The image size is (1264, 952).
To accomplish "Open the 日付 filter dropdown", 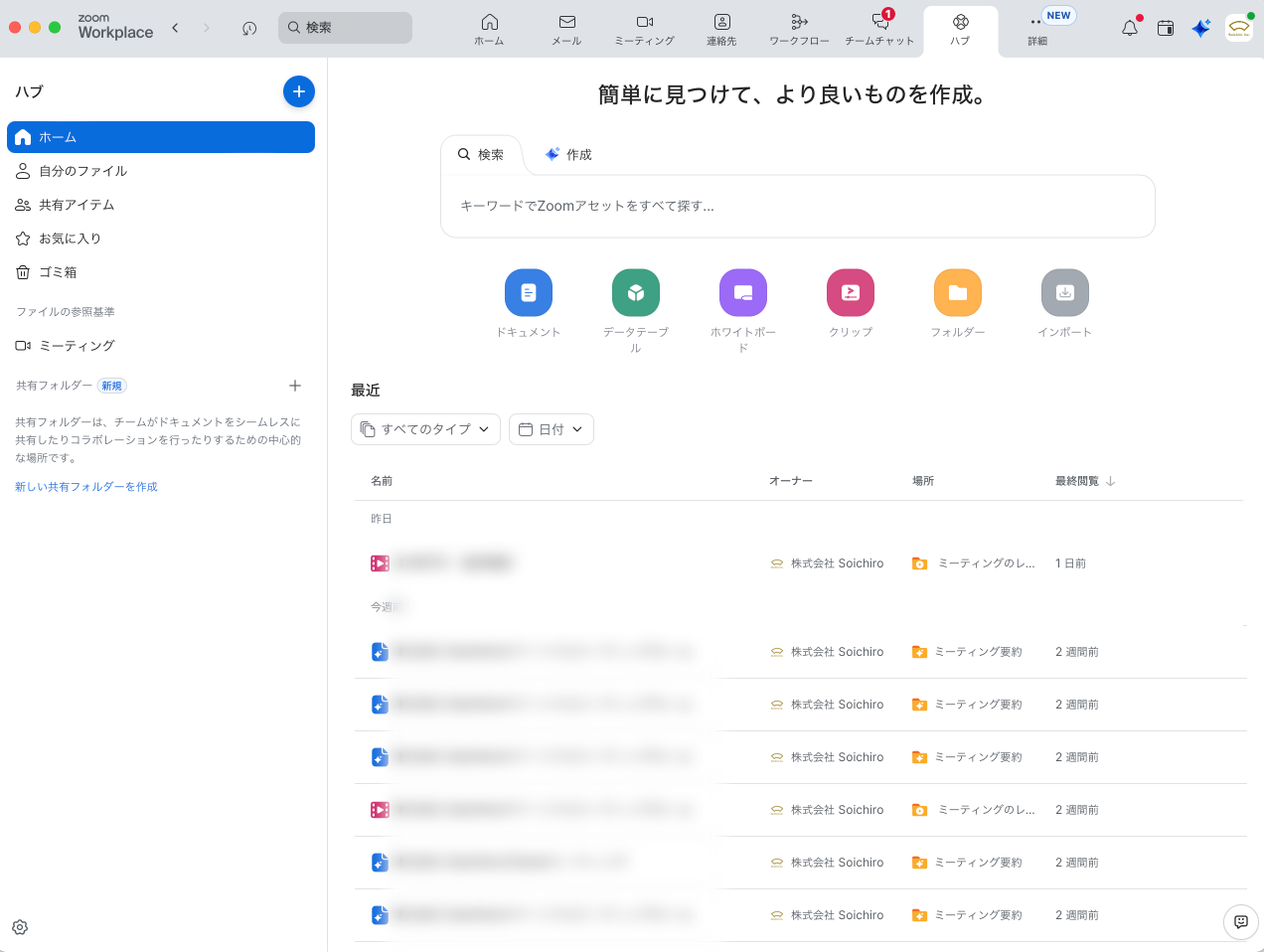I will (551, 429).
